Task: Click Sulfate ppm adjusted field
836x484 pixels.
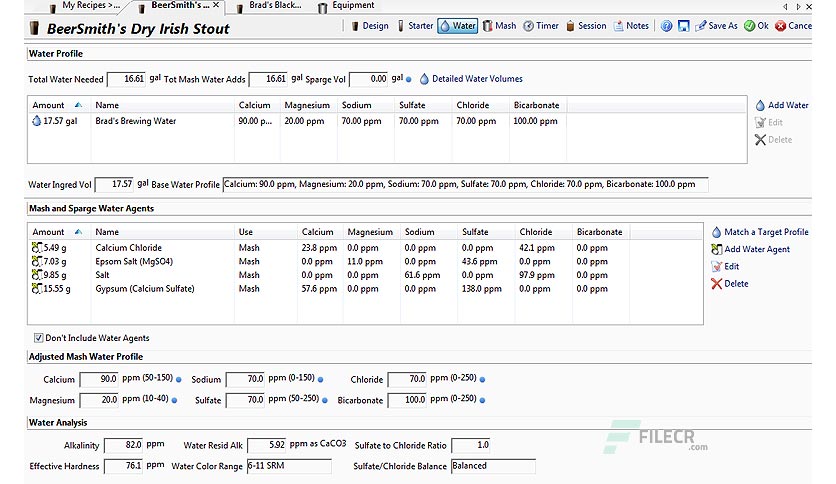Action: tap(246, 400)
